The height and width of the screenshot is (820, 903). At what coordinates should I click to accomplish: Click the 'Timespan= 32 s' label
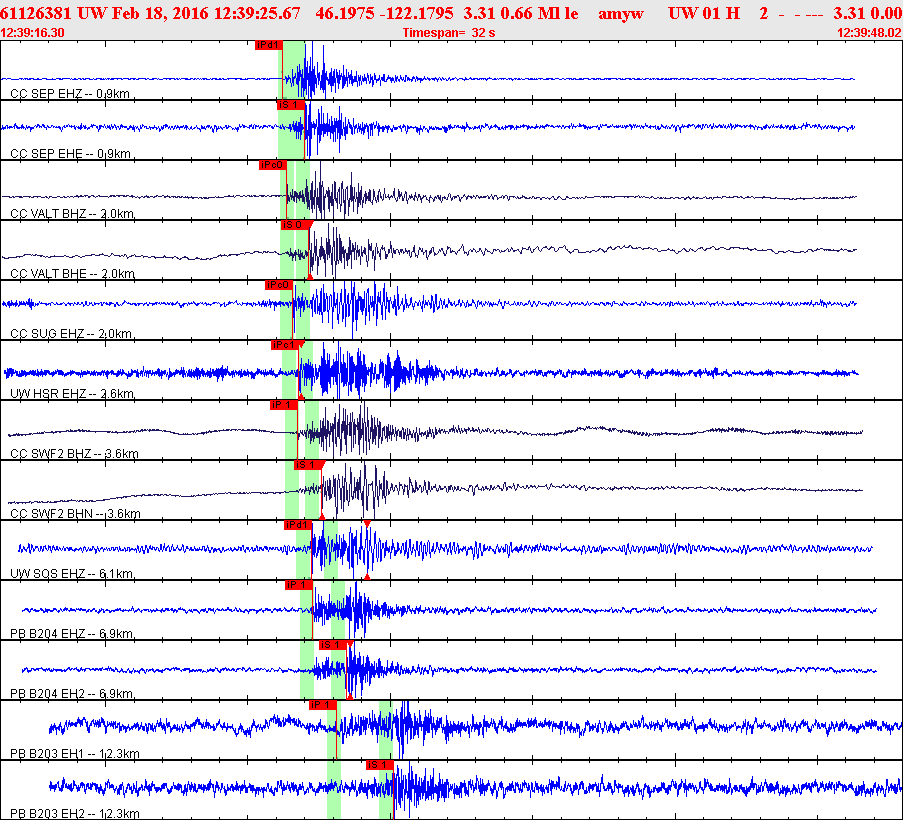[449, 33]
